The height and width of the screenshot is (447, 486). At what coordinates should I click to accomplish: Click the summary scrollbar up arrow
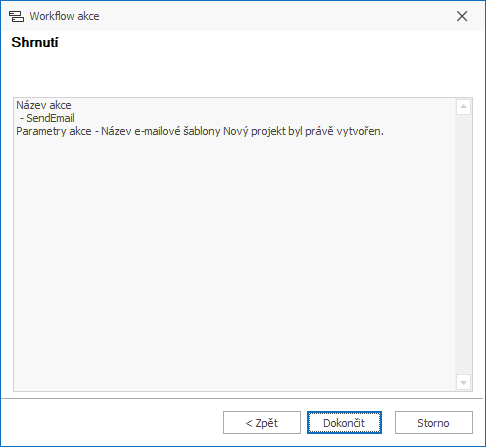tap(463, 107)
